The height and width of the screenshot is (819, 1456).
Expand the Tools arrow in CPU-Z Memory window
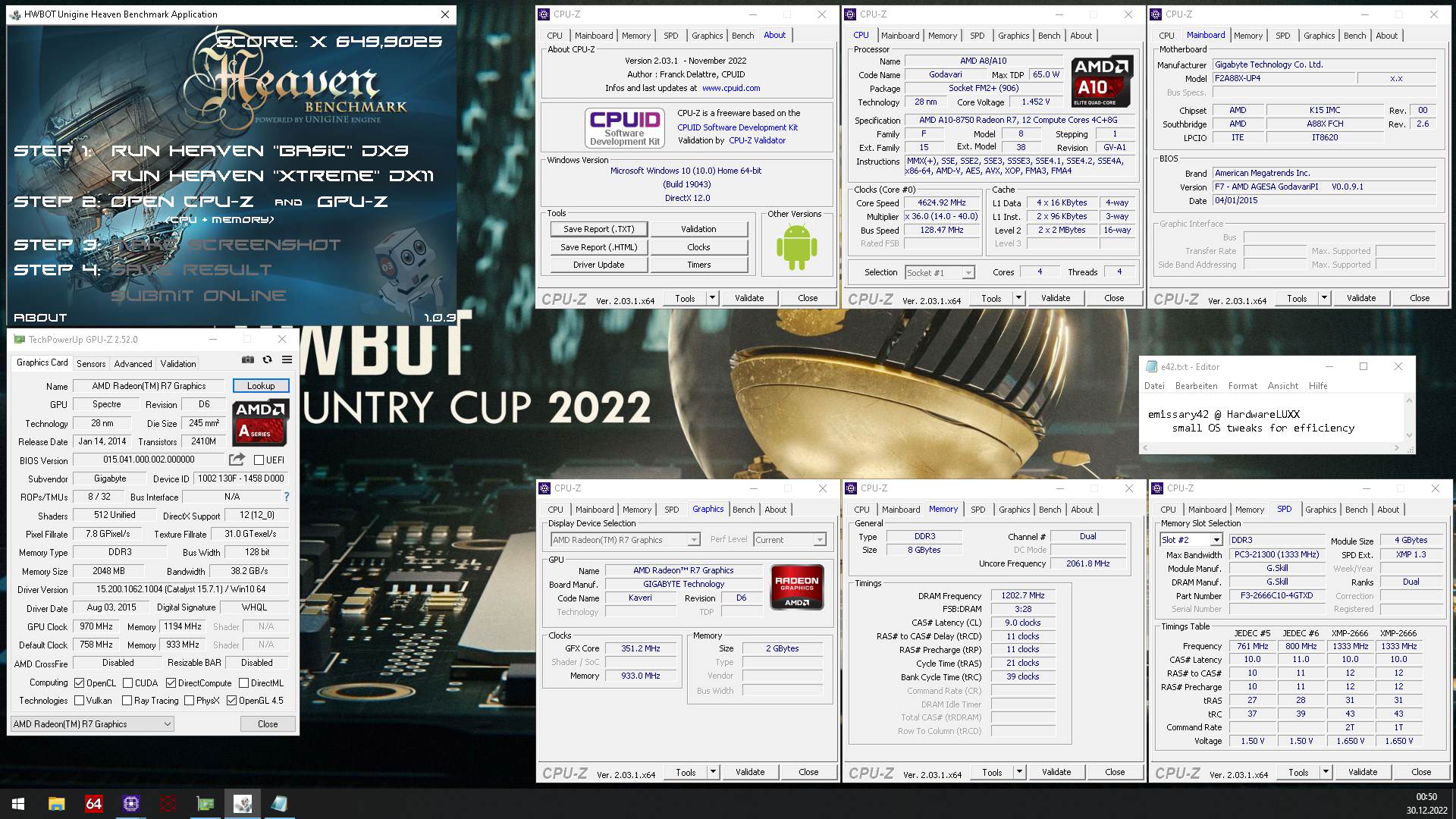pyautogui.click(x=1019, y=772)
